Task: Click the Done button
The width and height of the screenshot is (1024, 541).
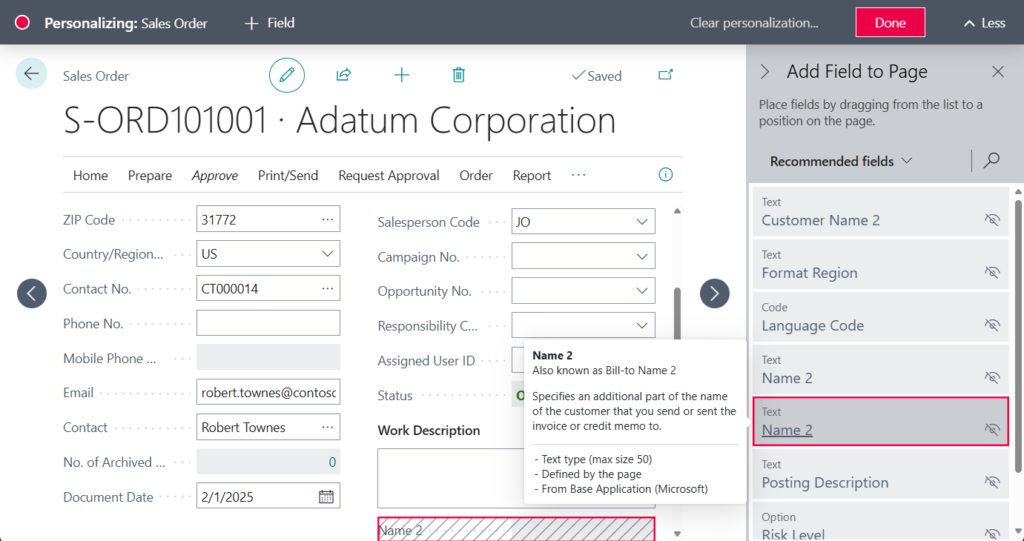Action: 889,23
